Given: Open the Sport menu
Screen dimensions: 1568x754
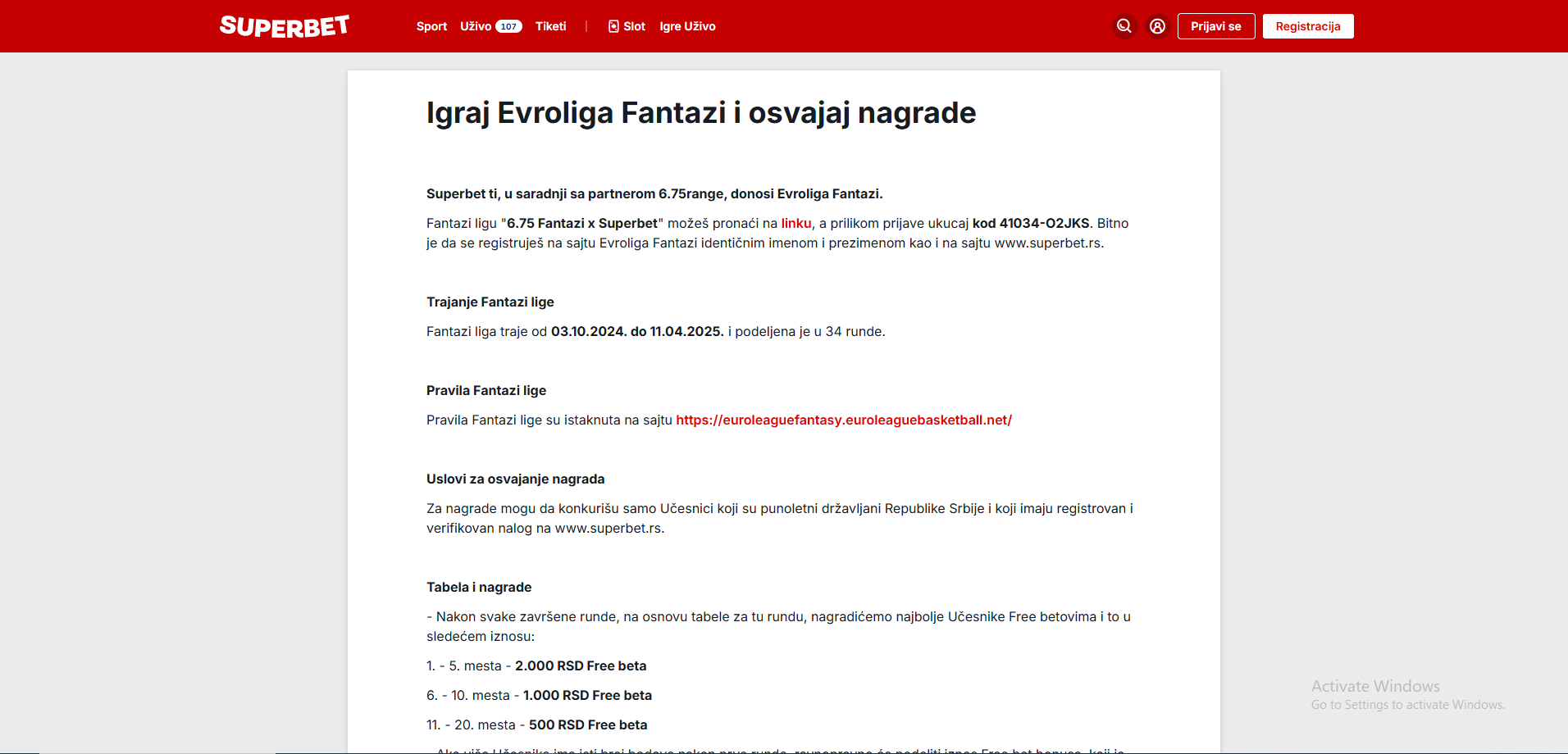Looking at the screenshot, I should click(x=431, y=26).
